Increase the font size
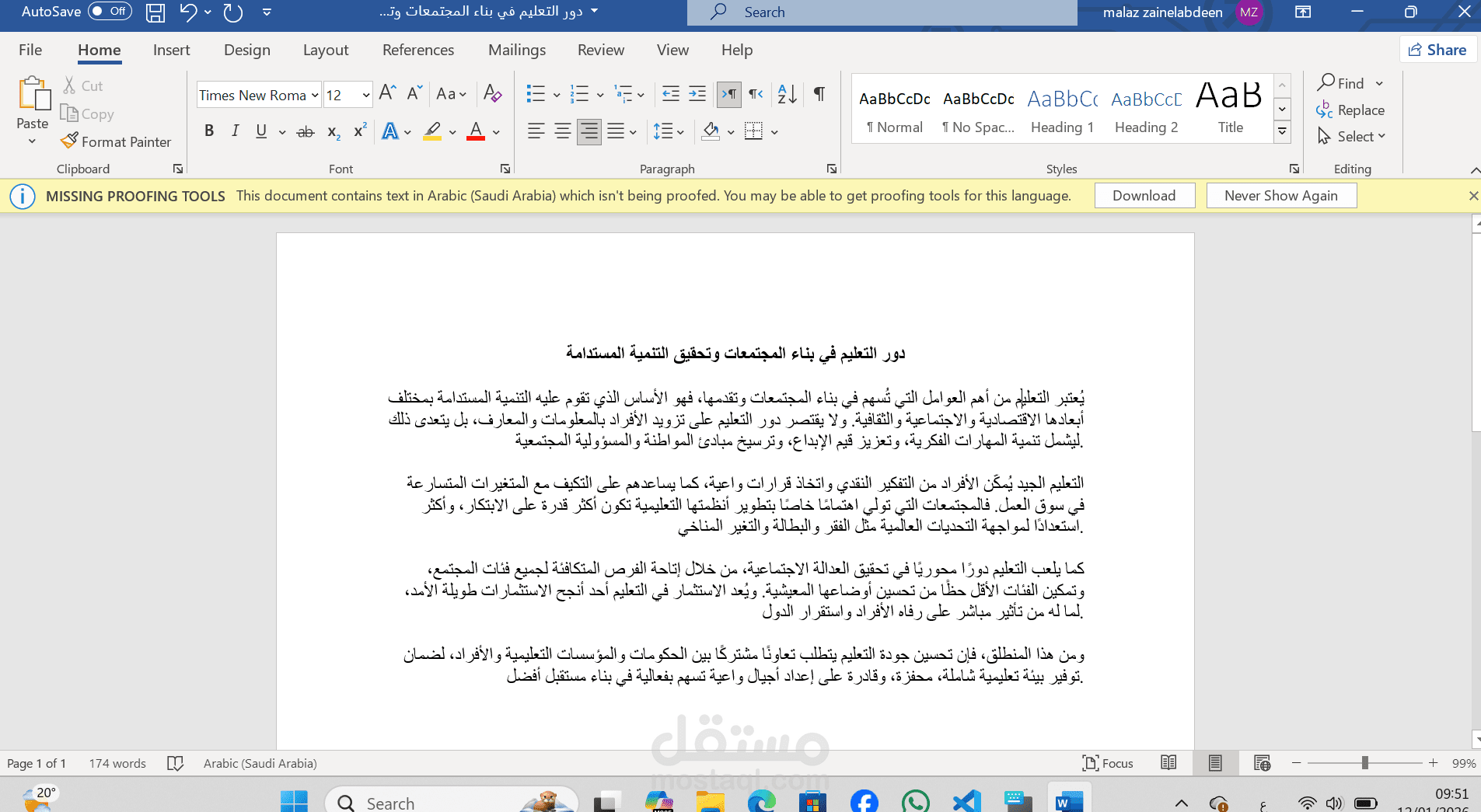The height and width of the screenshot is (812, 1481). pos(388,94)
